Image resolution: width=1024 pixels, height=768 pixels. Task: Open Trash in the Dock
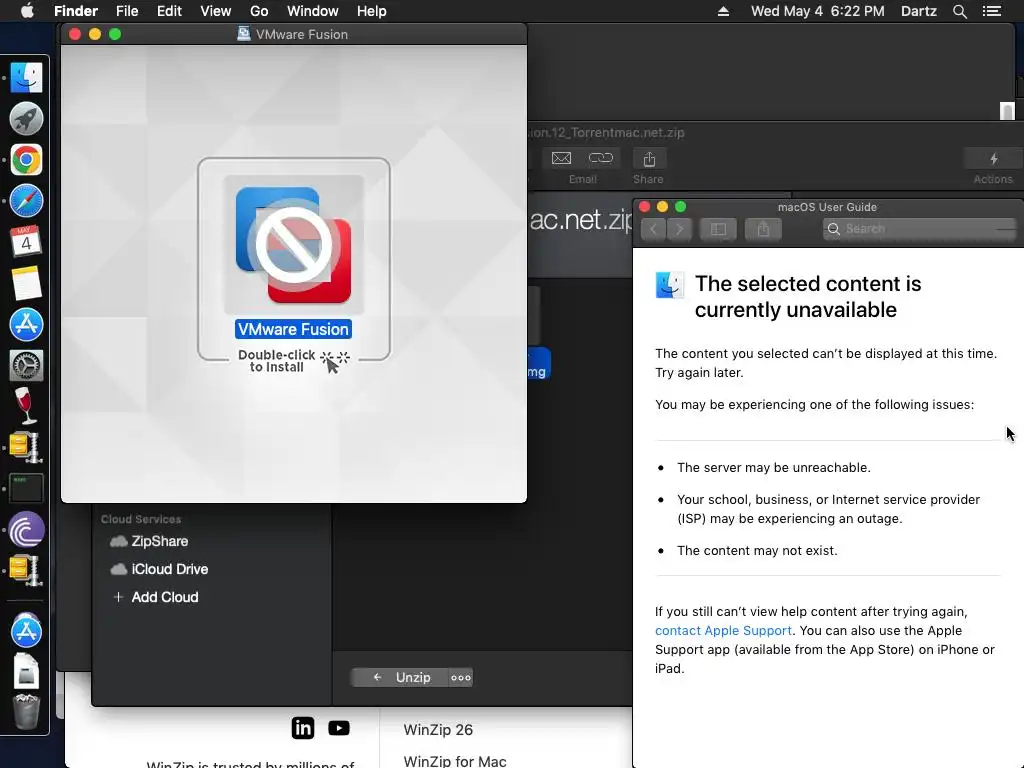[26, 711]
